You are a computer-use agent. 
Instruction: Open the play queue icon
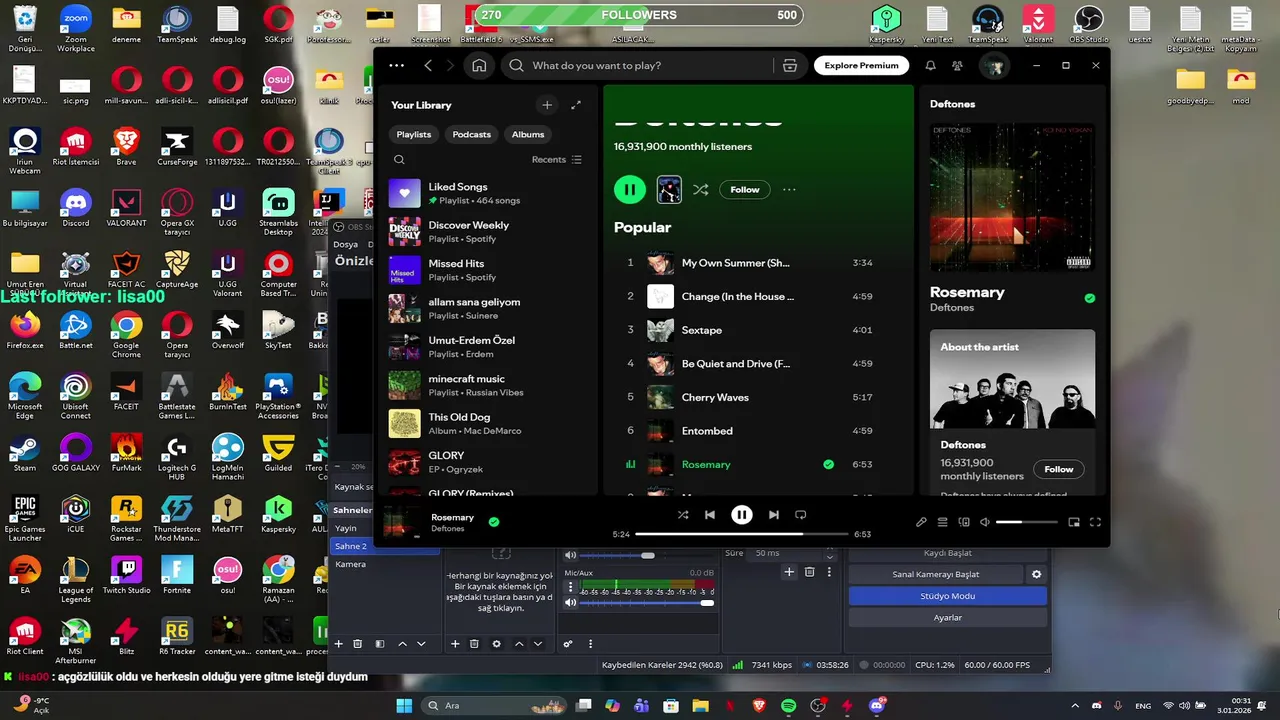click(942, 522)
